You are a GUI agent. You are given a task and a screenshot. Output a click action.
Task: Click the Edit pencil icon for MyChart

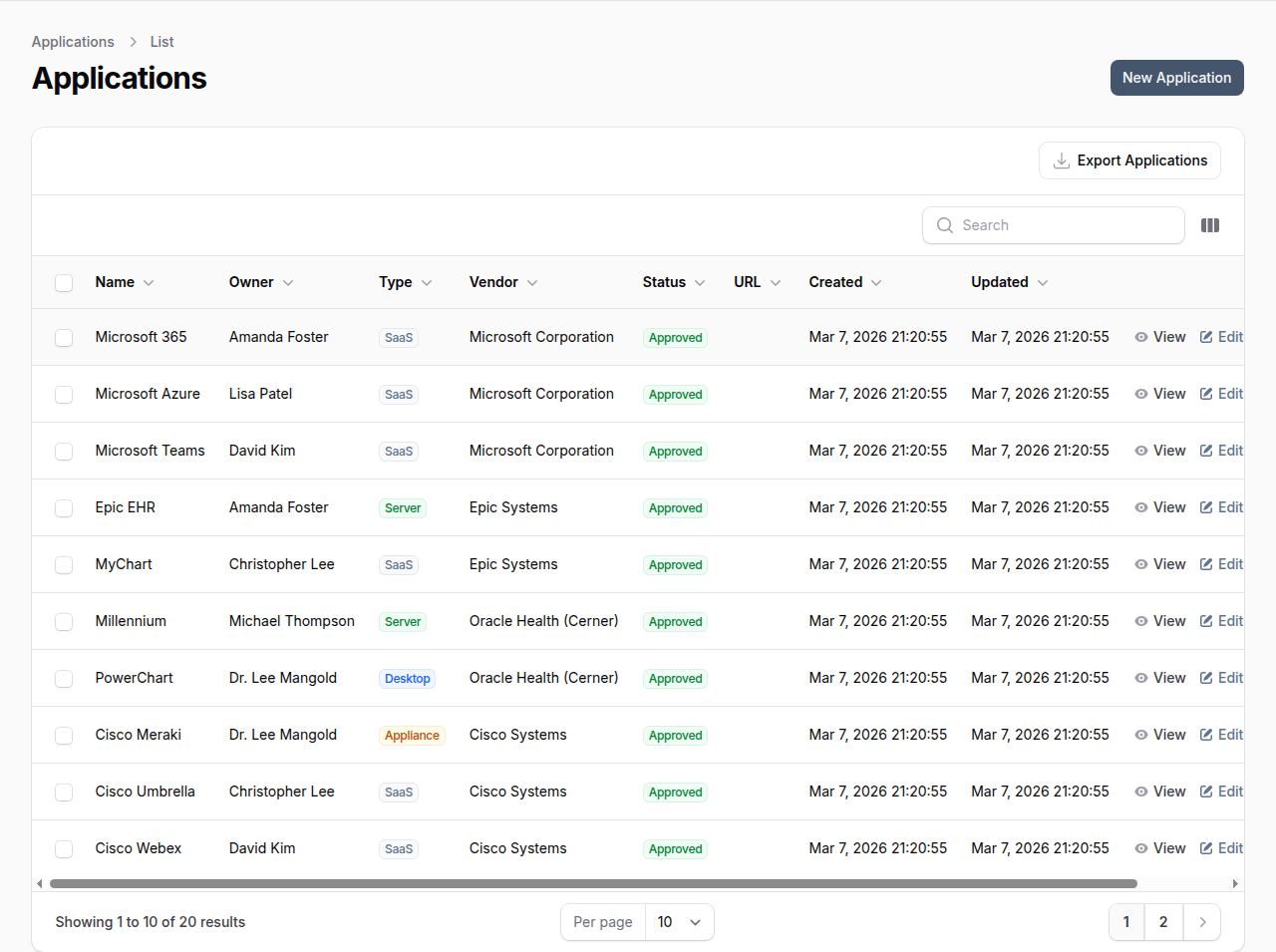1206,564
